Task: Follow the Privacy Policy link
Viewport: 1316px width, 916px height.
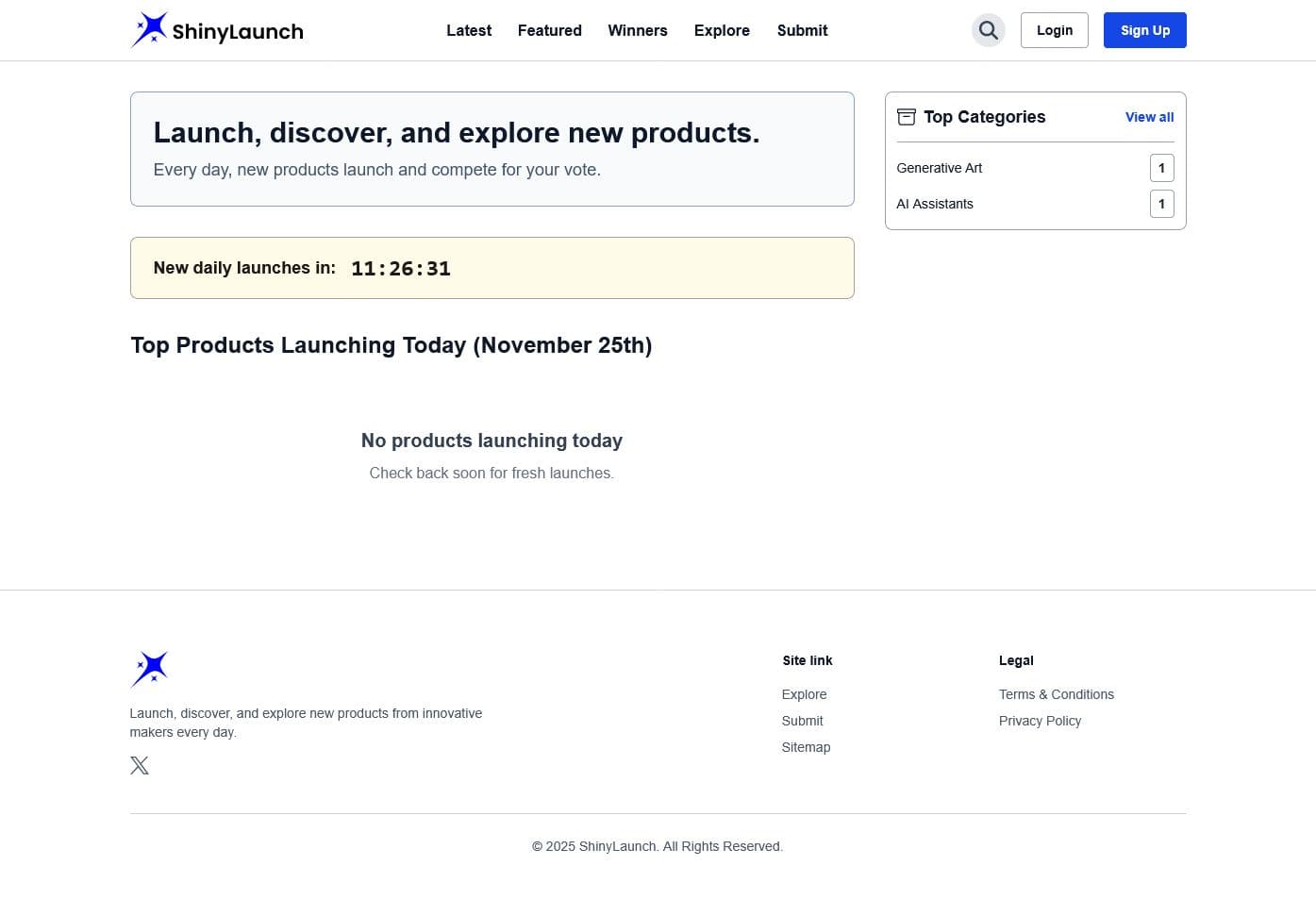Action: [1040, 721]
